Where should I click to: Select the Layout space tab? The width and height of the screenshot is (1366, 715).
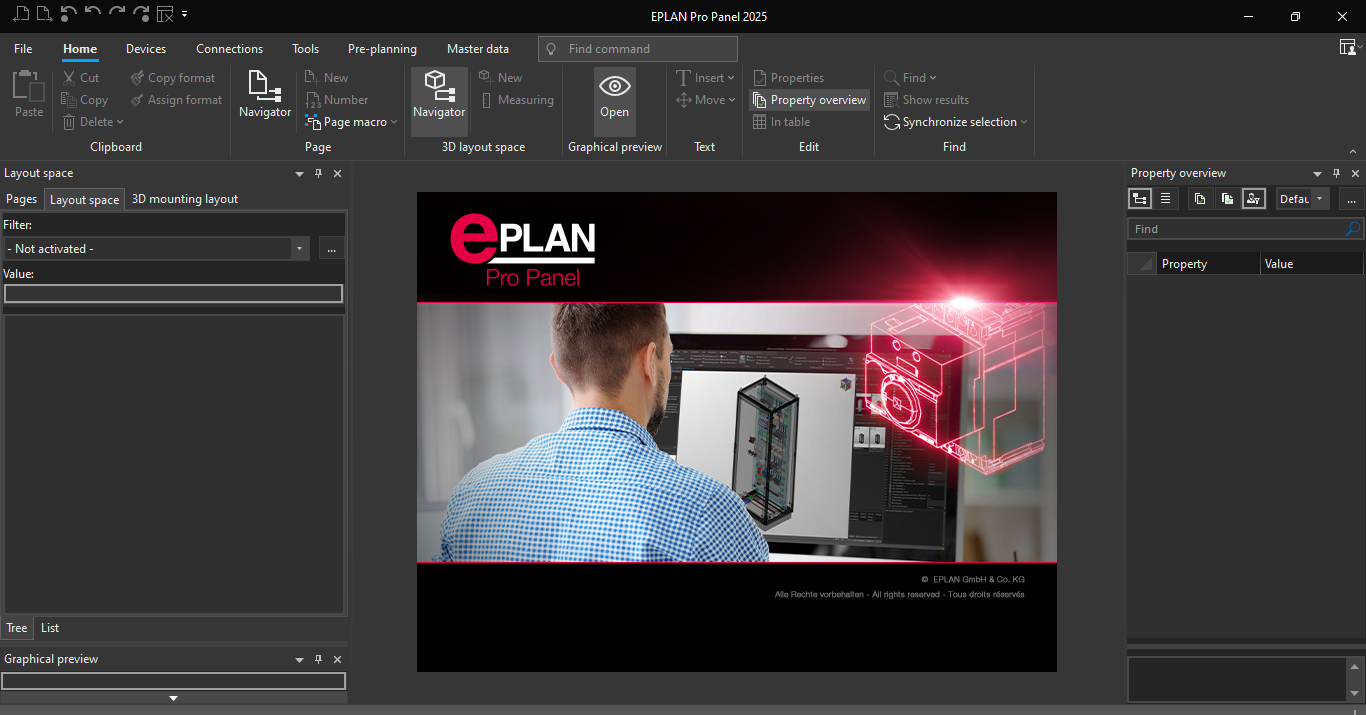point(84,199)
